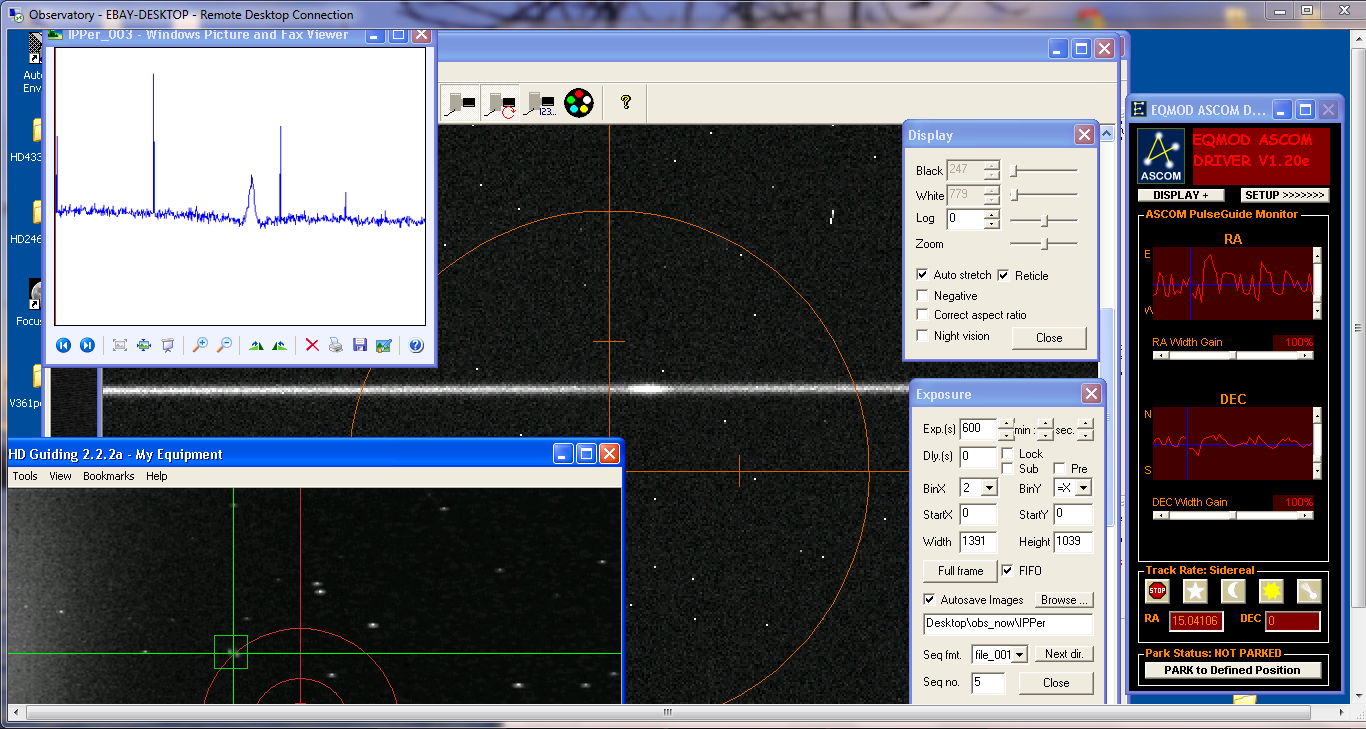Screen dimensions: 1366x729
Task: Start sequence capture with the 123 camera icon
Action: coord(540,102)
